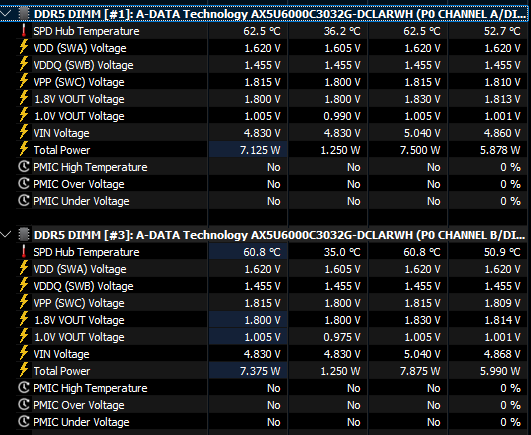
Task: Click DIMM #3 average Total Power 5.990 W
Action: point(500,371)
